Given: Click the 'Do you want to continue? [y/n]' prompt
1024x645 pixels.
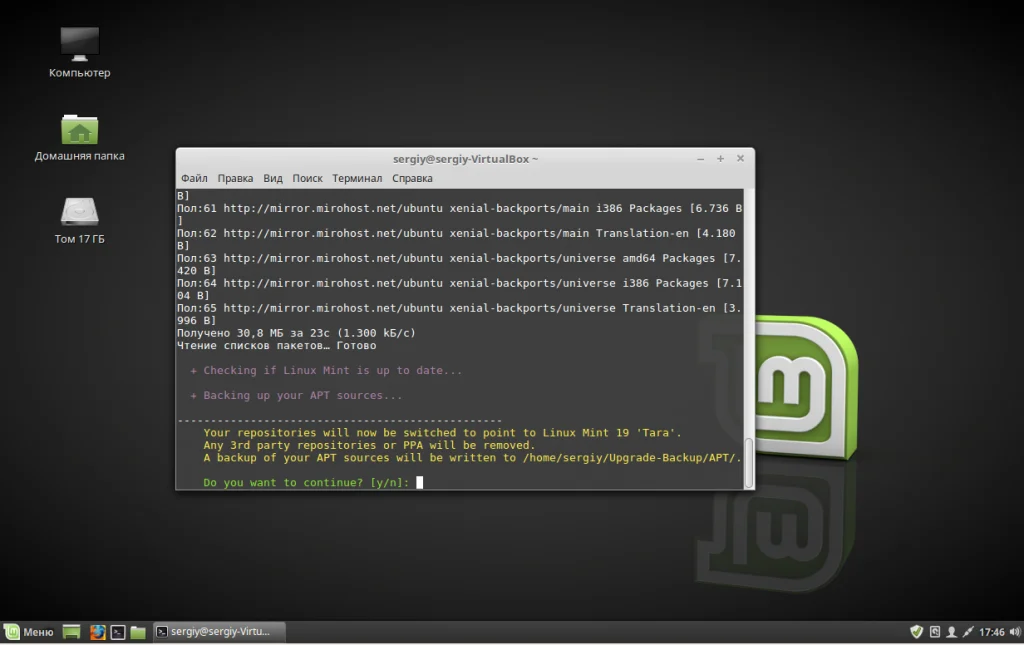Looking at the screenshot, I should [x=306, y=482].
